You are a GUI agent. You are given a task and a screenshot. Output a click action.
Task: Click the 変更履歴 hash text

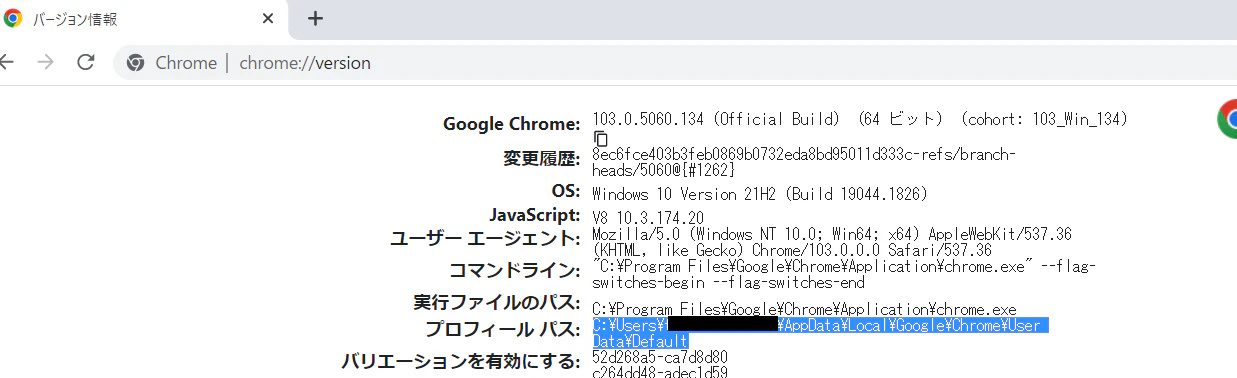tap(804, 163)
